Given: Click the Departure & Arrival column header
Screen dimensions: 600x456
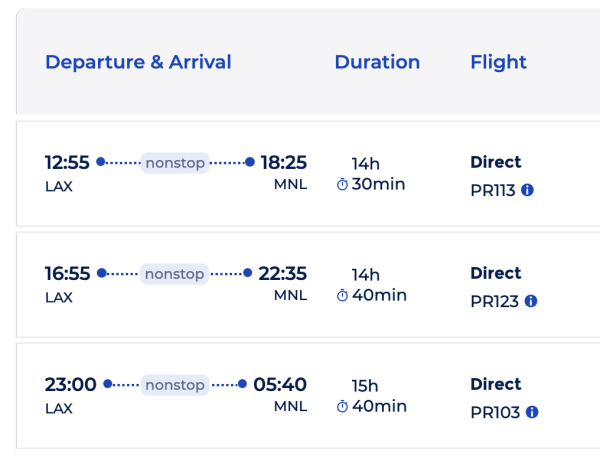Looking at the screenshot, I should [138, 62].
